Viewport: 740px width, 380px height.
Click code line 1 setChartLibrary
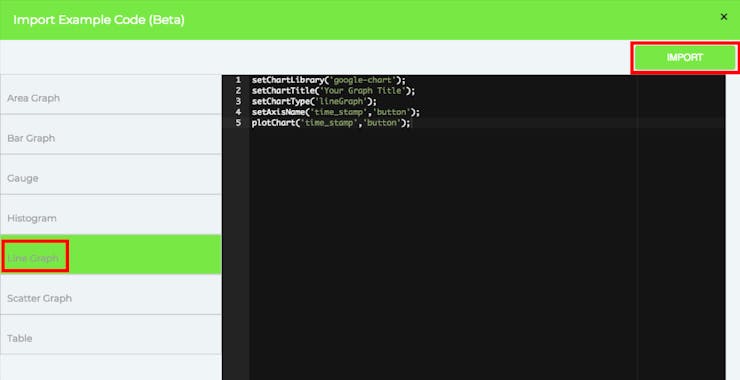pos(328,80)
